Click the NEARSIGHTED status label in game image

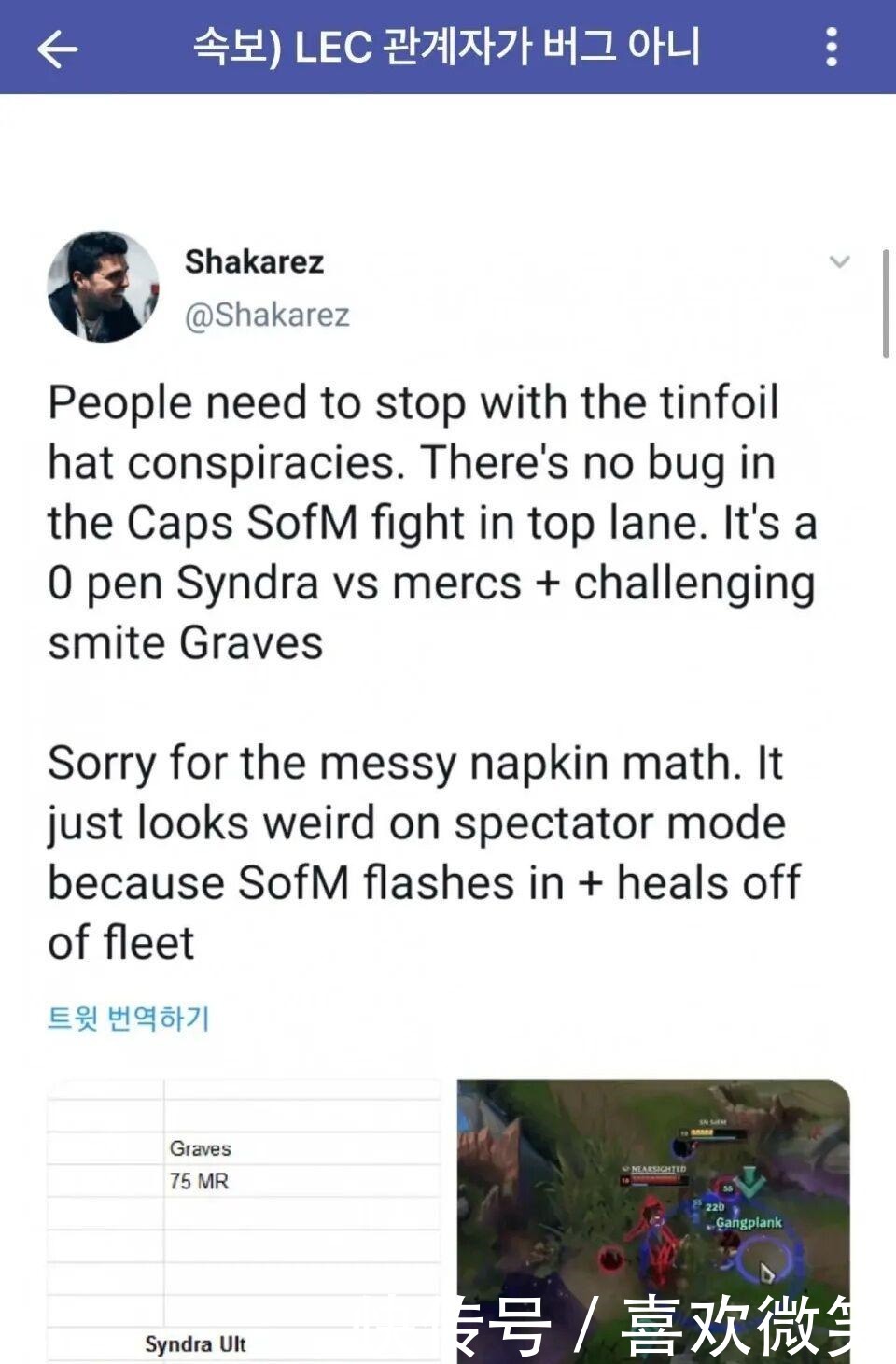656,1168
